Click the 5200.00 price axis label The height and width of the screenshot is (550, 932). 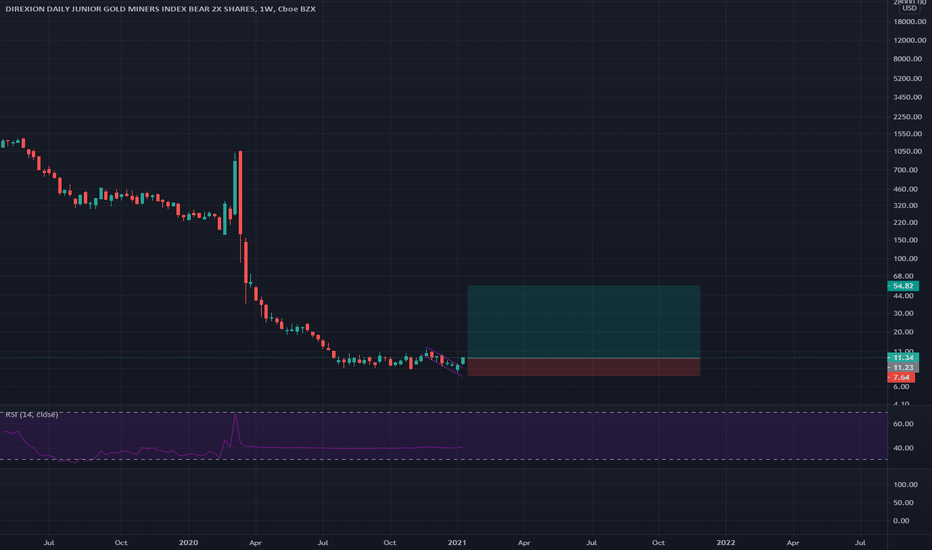pyautogui.click(x=909, y=78)
